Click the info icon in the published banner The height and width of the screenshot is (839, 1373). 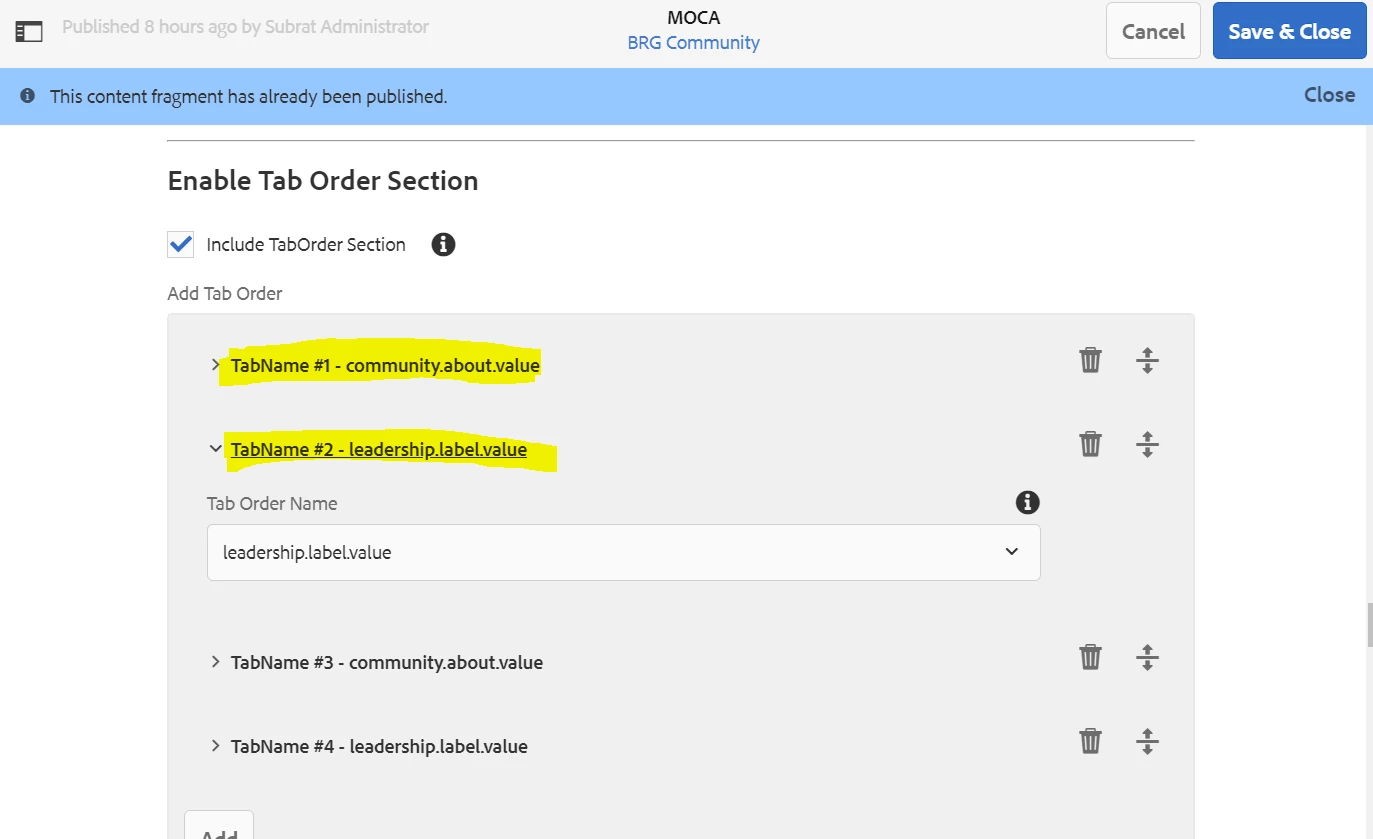(x=28, y=96)
